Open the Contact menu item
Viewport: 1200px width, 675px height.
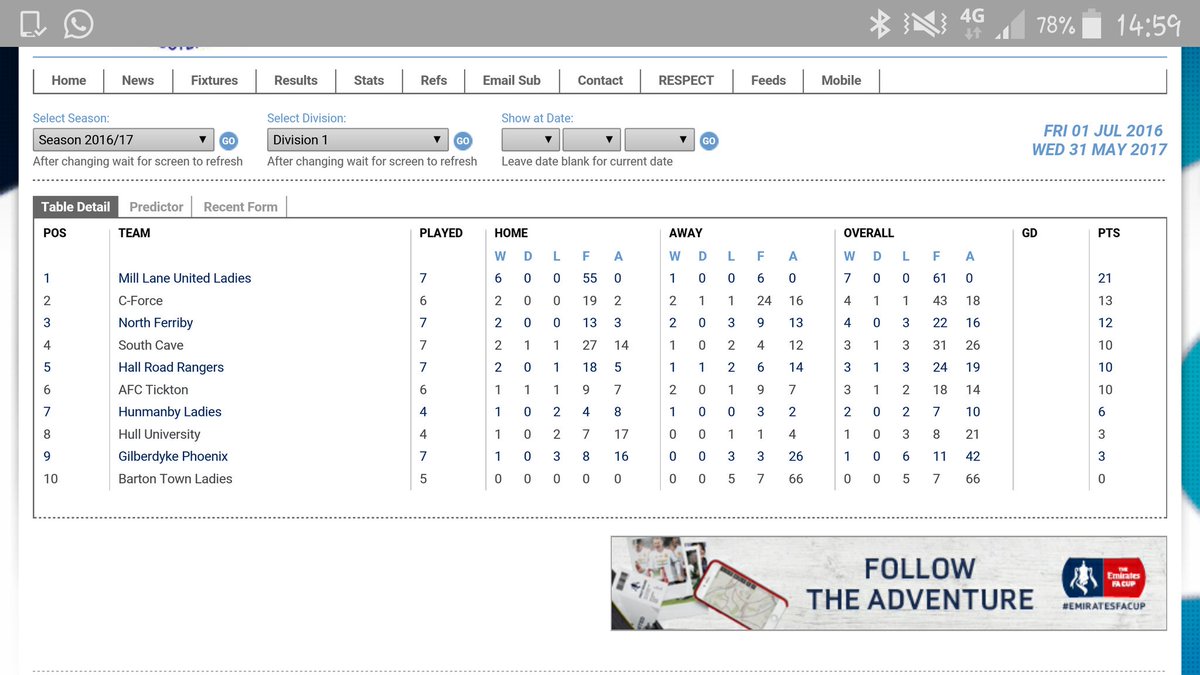(x=600, y=80)
